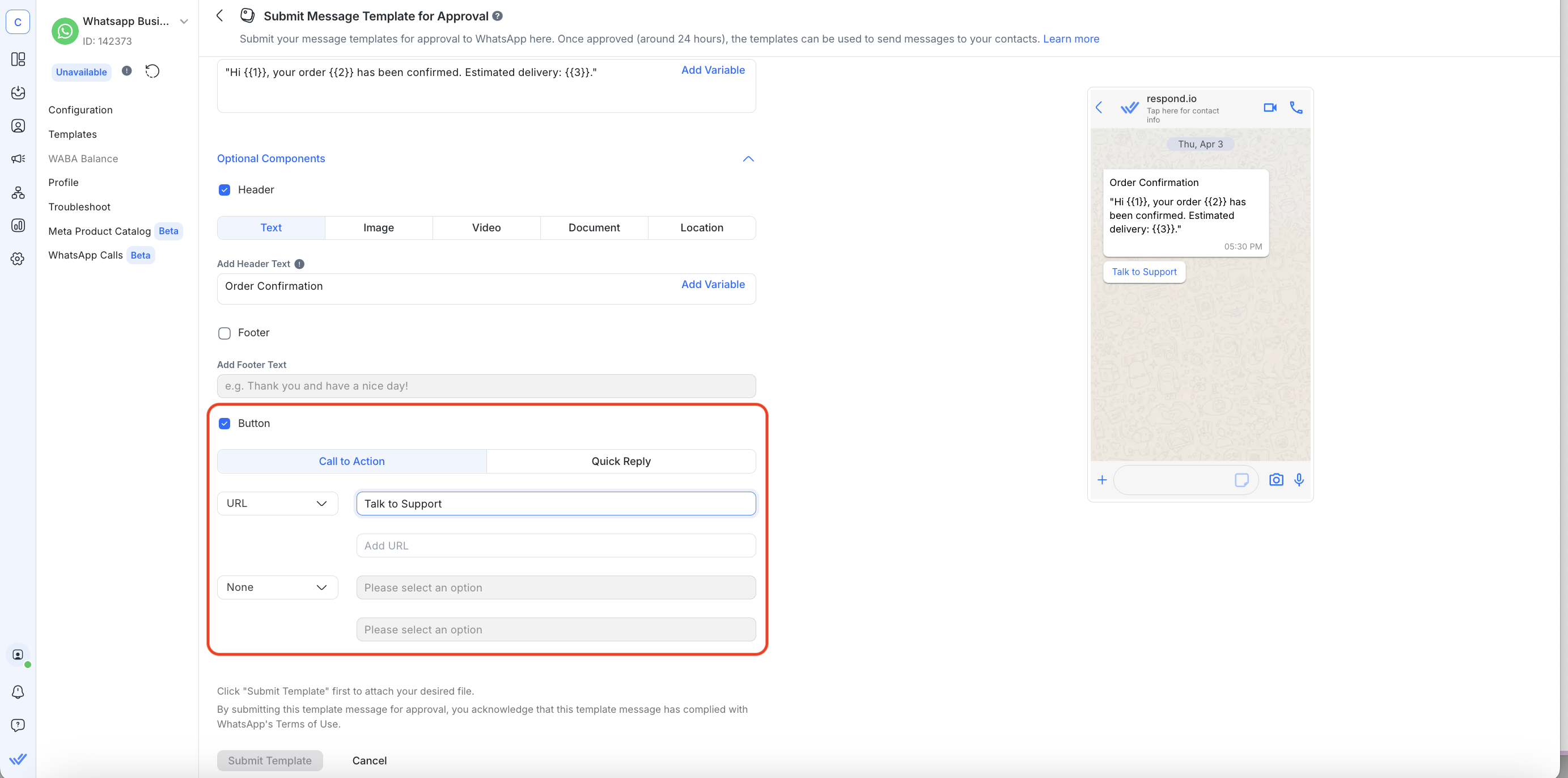Click the camera icon in the chat preview
The width and height of the screenshot is (1568, 778).
1276,480
